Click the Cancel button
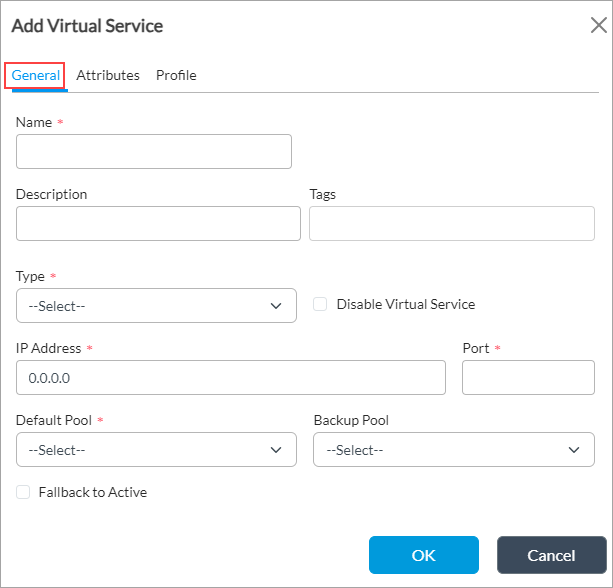 coord(551,555)
